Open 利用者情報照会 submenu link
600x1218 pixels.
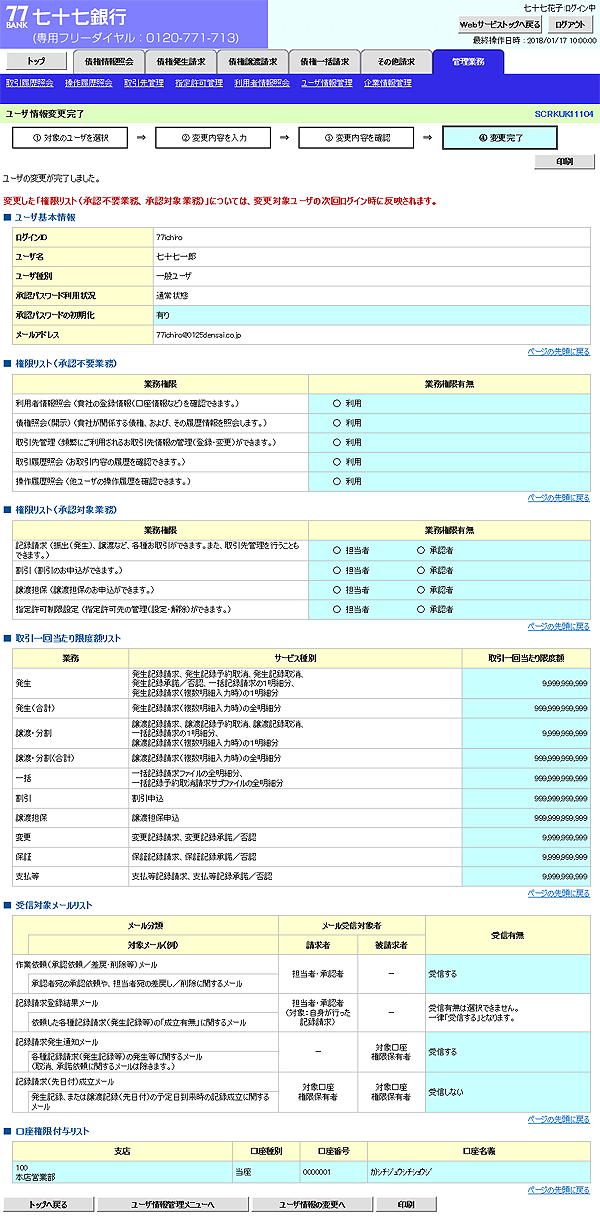pos(262,83)
